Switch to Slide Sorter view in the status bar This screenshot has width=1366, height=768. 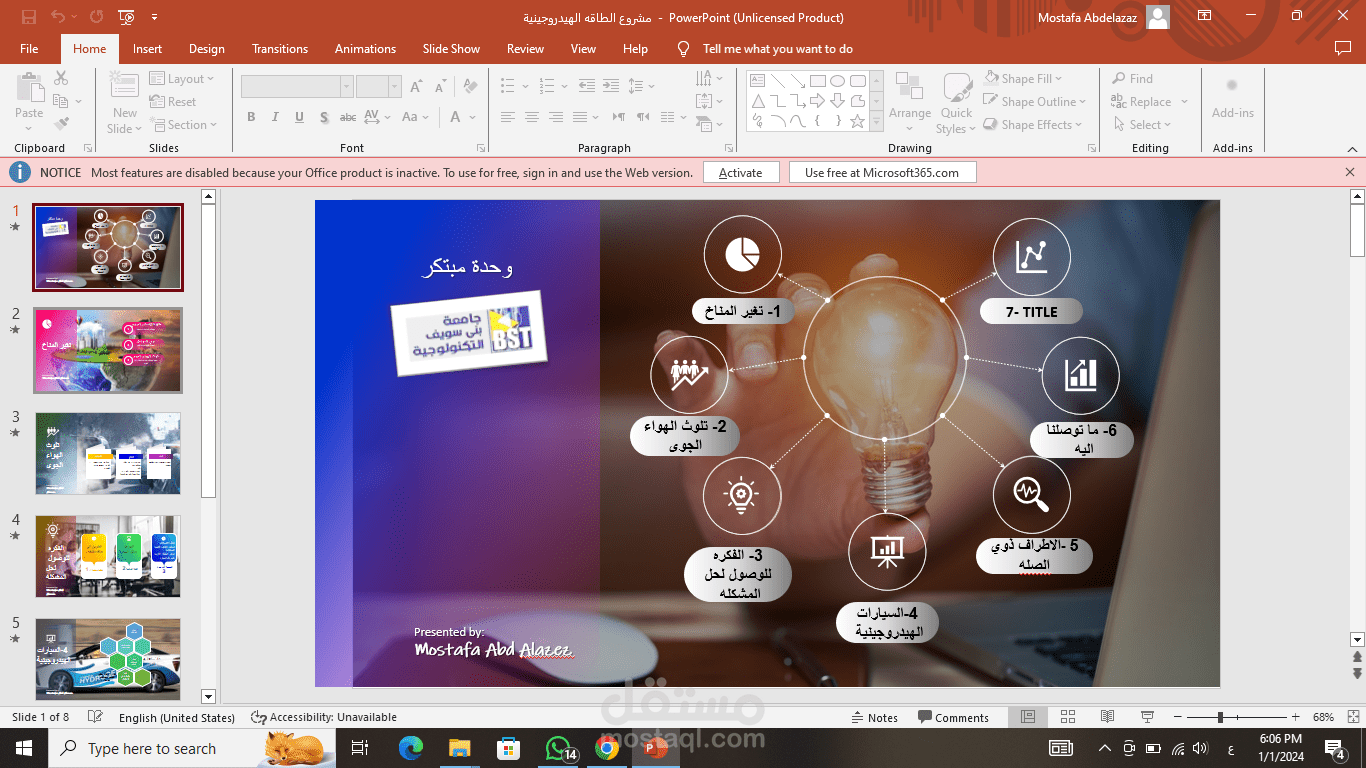[1067, 717]
